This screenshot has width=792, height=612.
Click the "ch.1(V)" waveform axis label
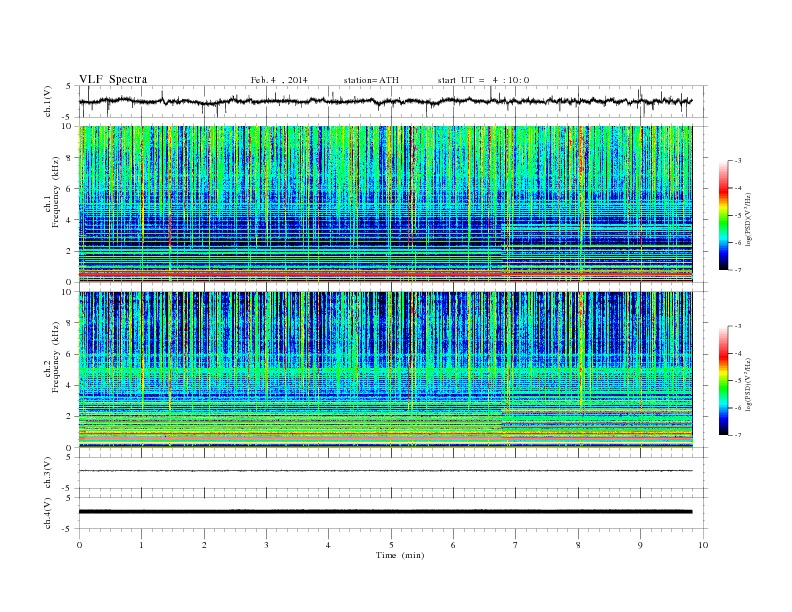tap(48, 101)
